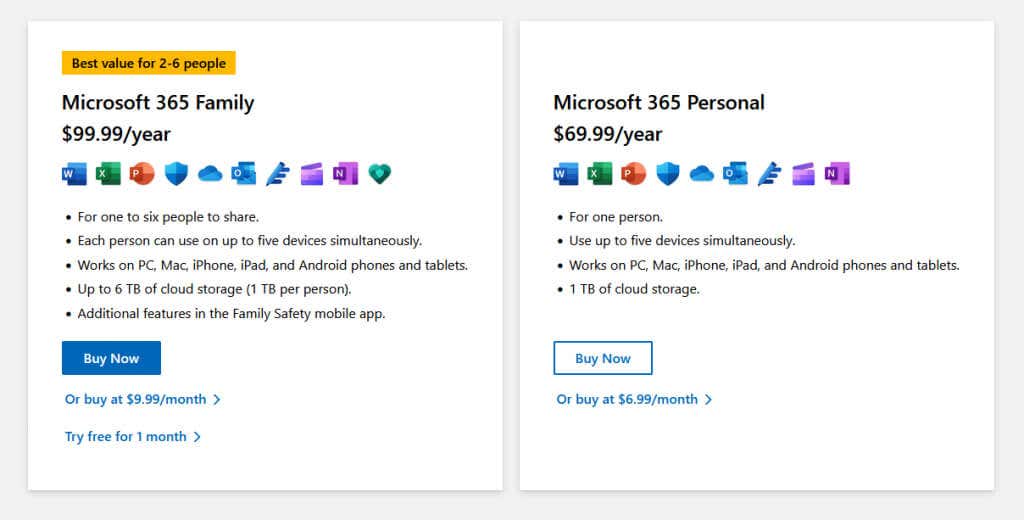Select the PowerPoint icon in the Family plan

point(142,174)
